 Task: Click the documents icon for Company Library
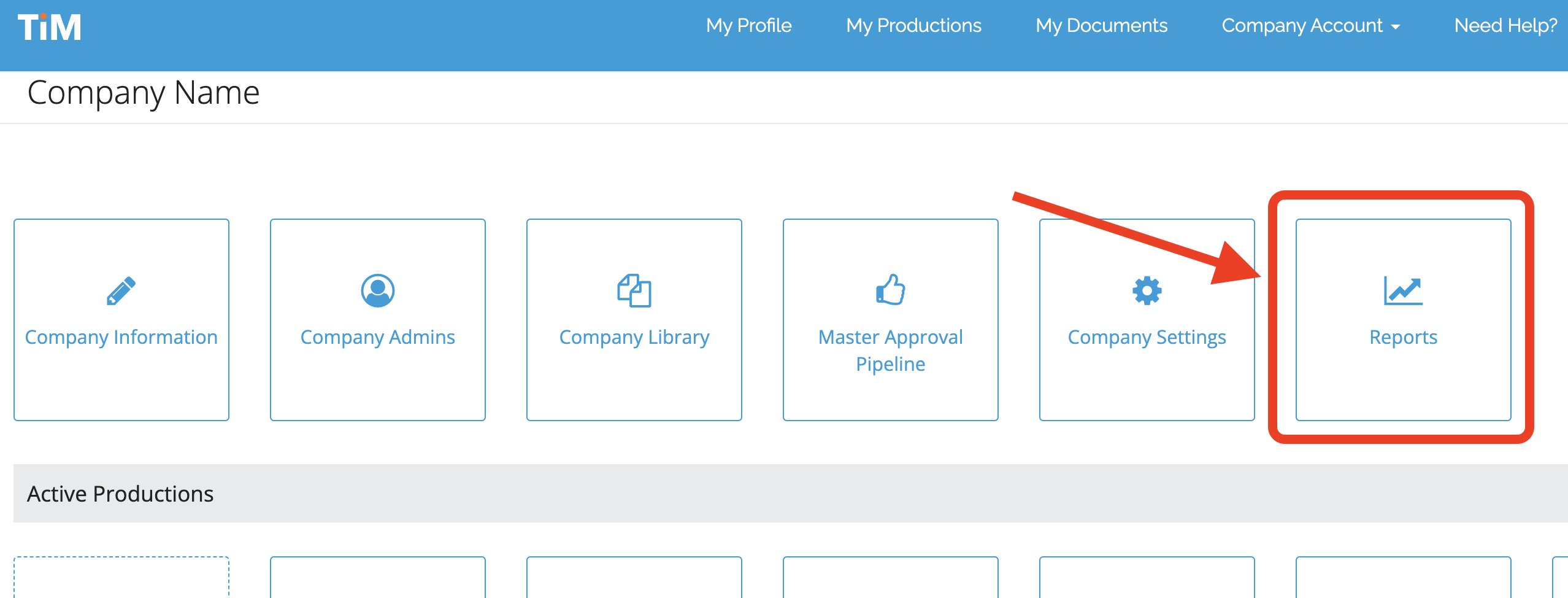(634, 290)
